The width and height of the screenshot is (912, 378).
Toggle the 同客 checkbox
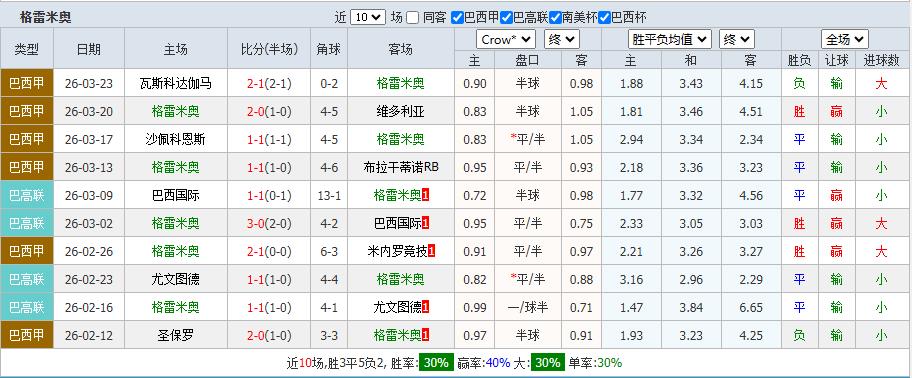(412, 17)
